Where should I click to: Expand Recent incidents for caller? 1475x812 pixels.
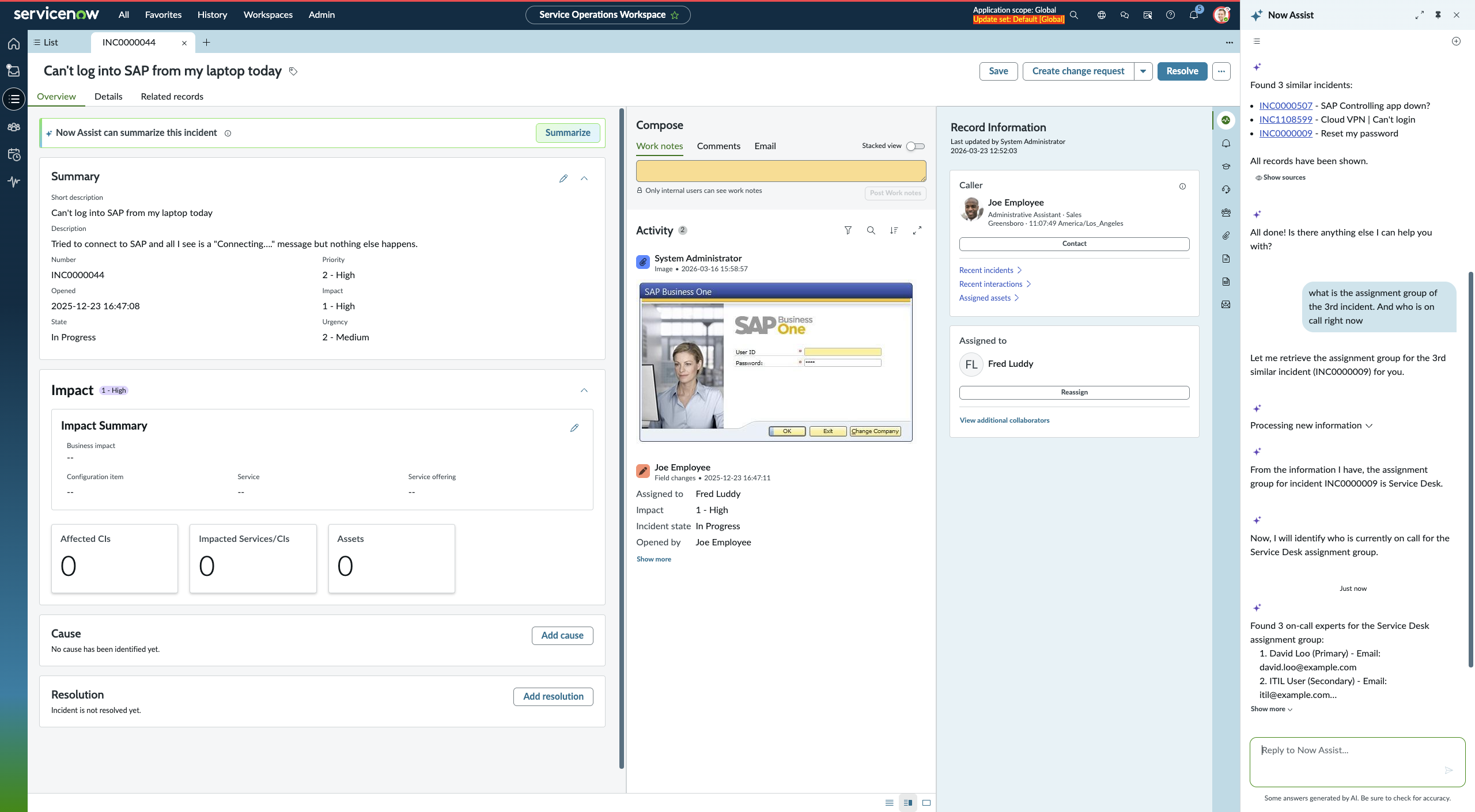point(990,270)
